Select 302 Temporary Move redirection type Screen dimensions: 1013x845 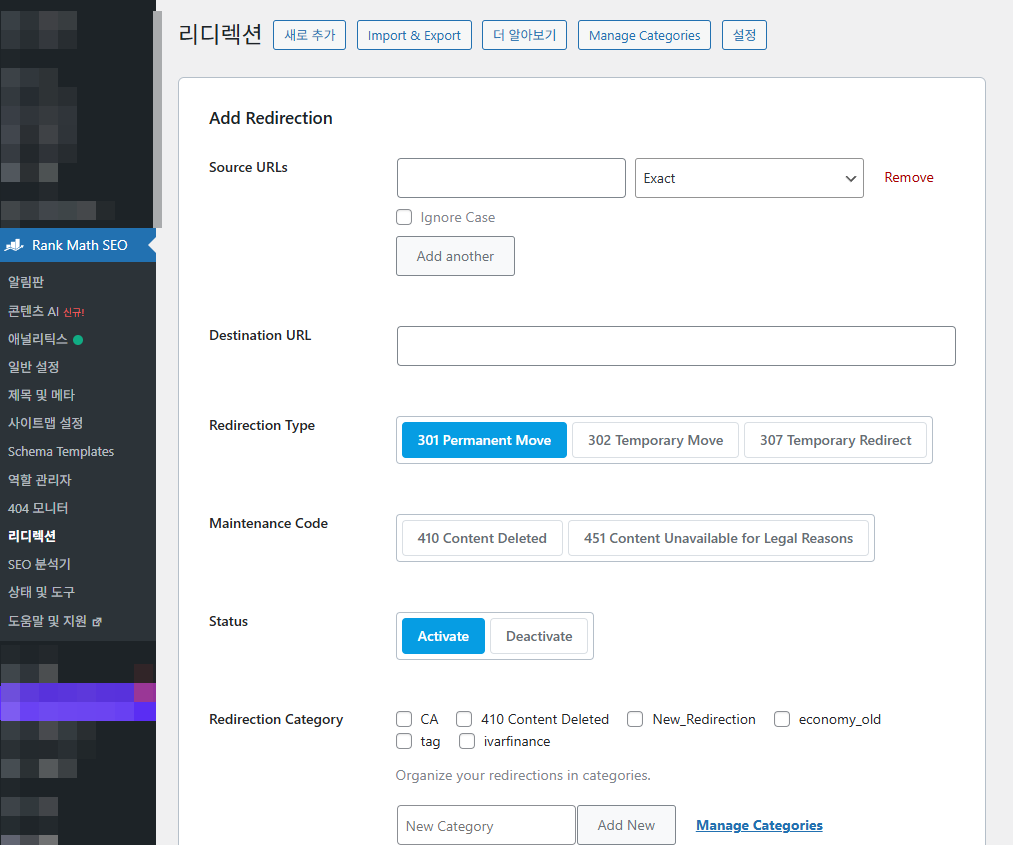coord(655,440)
